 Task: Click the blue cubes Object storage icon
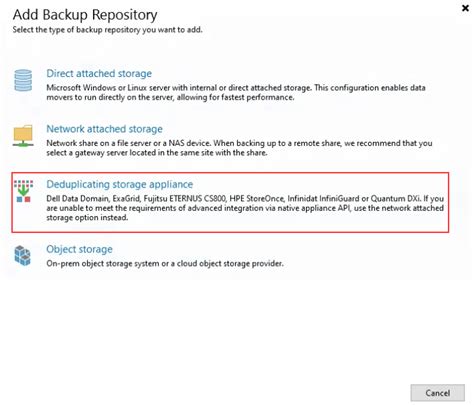[x=23, y=255]
